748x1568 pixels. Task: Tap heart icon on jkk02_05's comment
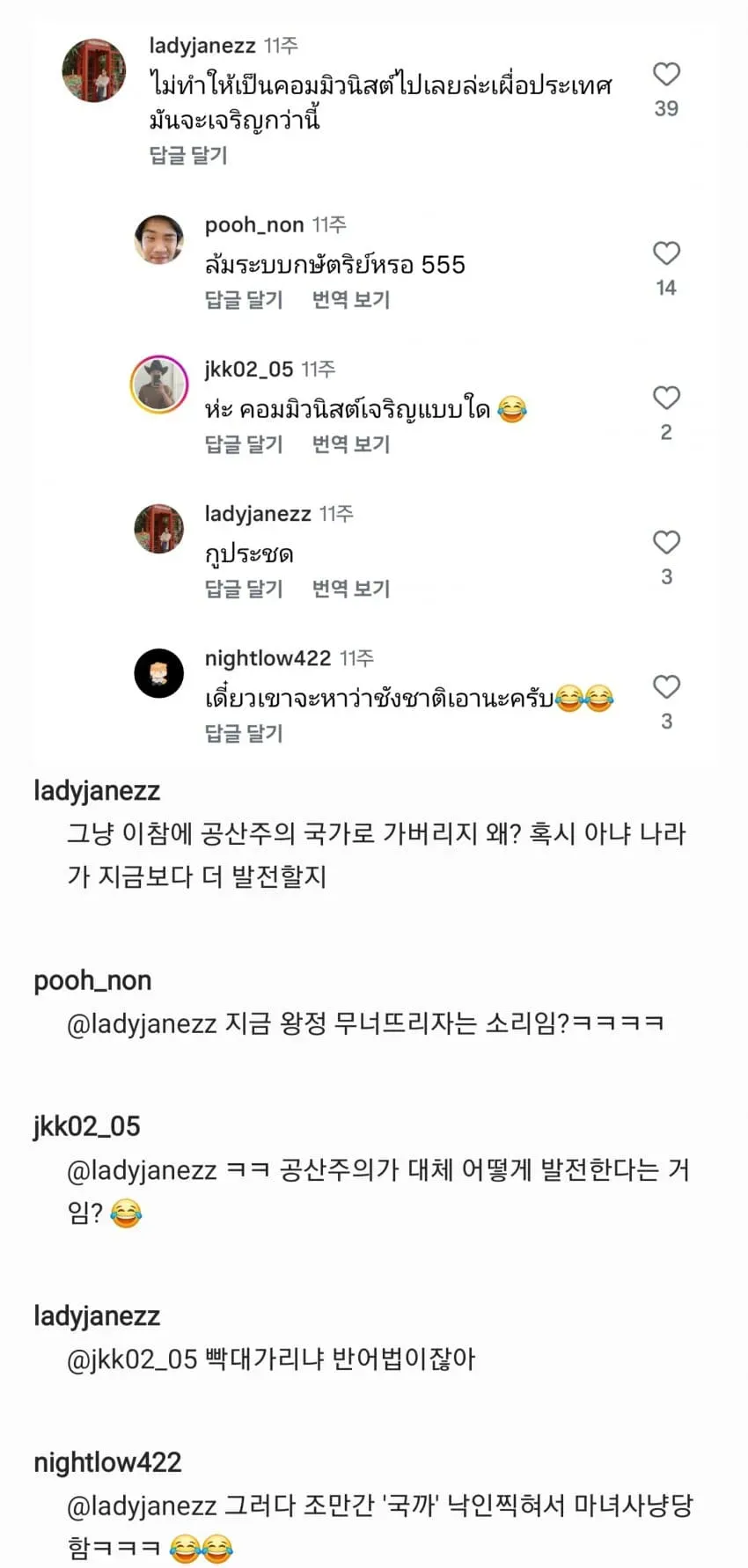pyautogui.click(x=666, y=398)
